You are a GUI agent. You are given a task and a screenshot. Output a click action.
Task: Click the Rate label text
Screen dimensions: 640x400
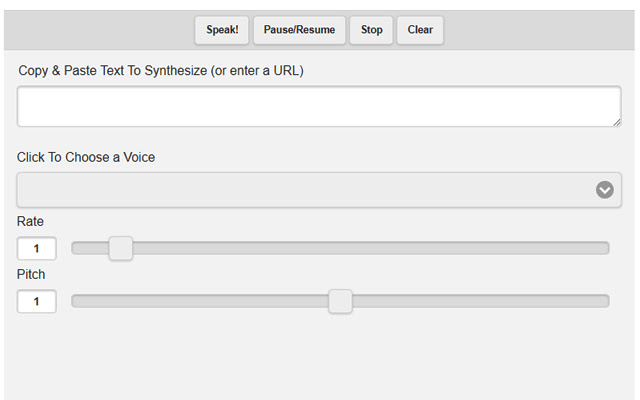pos(30,221)
